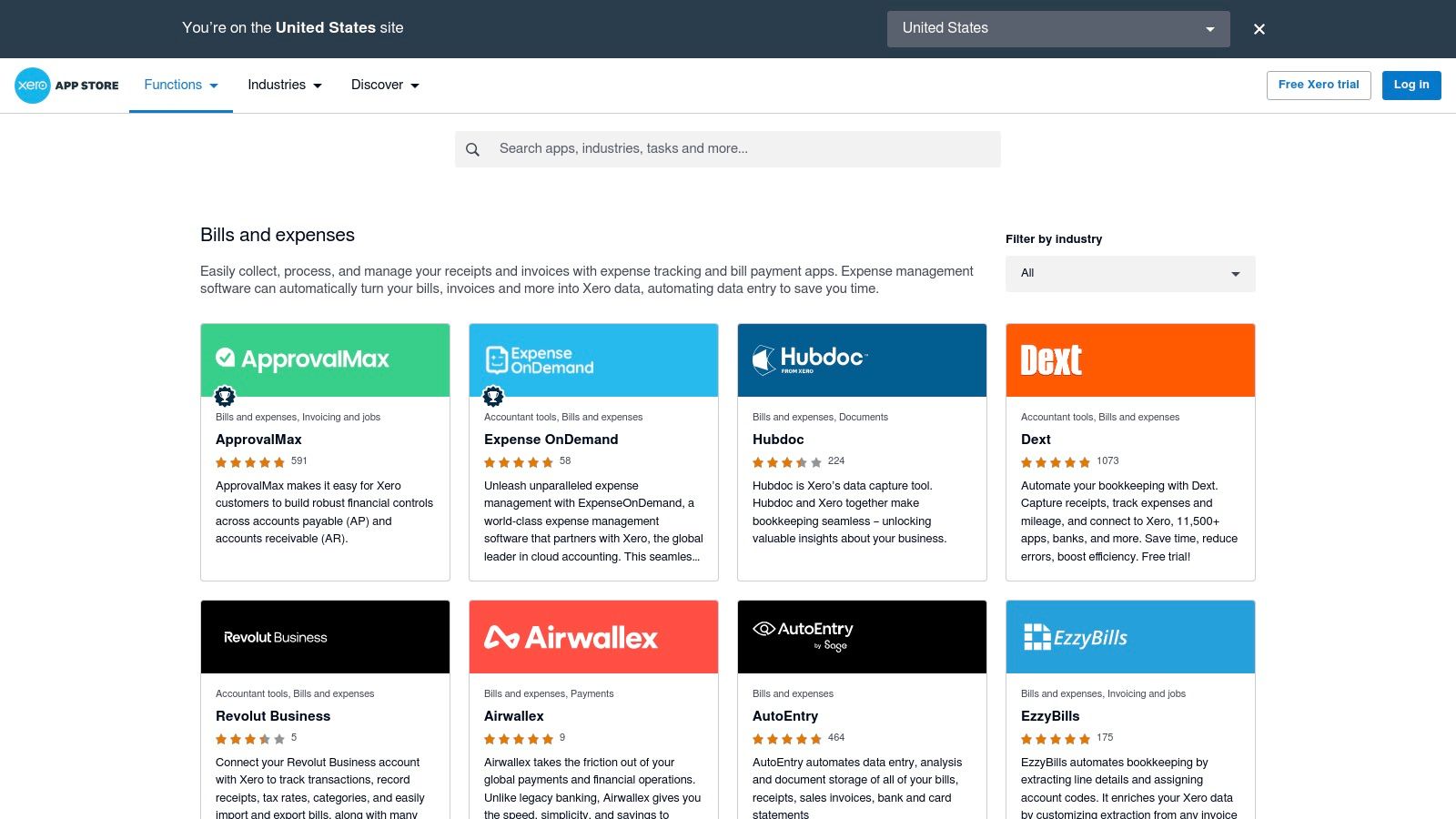
Task: Click the staff pick badge on ApprovalMax
Action: [x=225, y=396]
